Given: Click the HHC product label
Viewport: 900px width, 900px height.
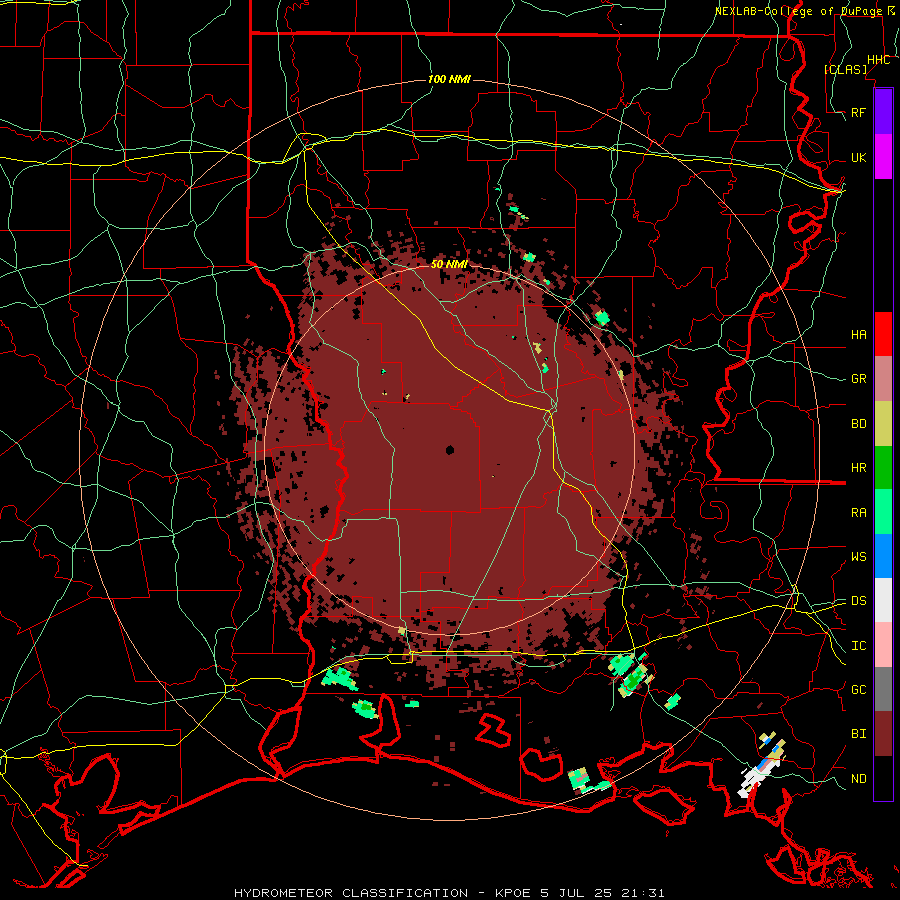Looking at the screenshot, I should (x=879, y=60).
